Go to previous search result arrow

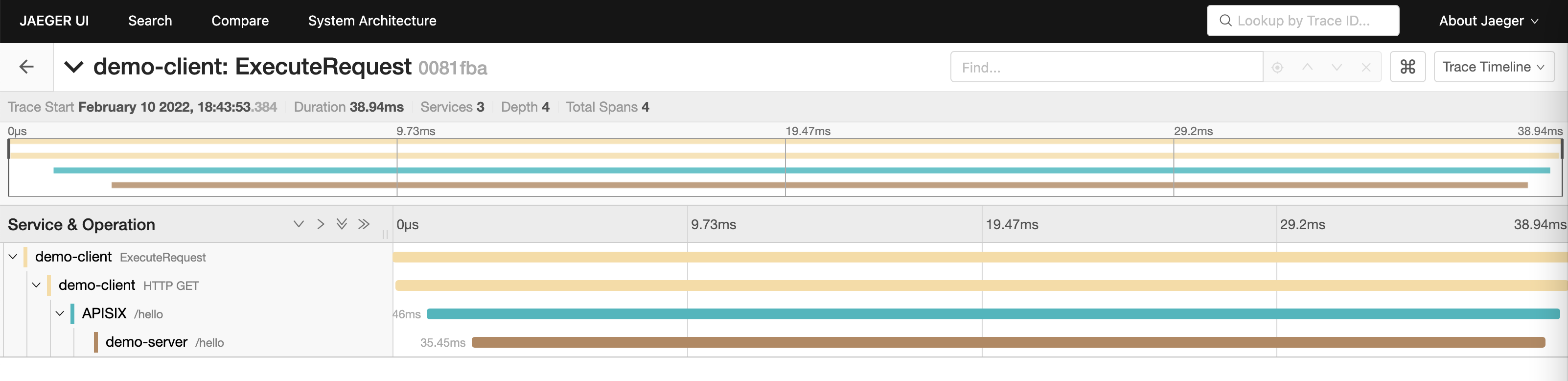pos(1307,68)
